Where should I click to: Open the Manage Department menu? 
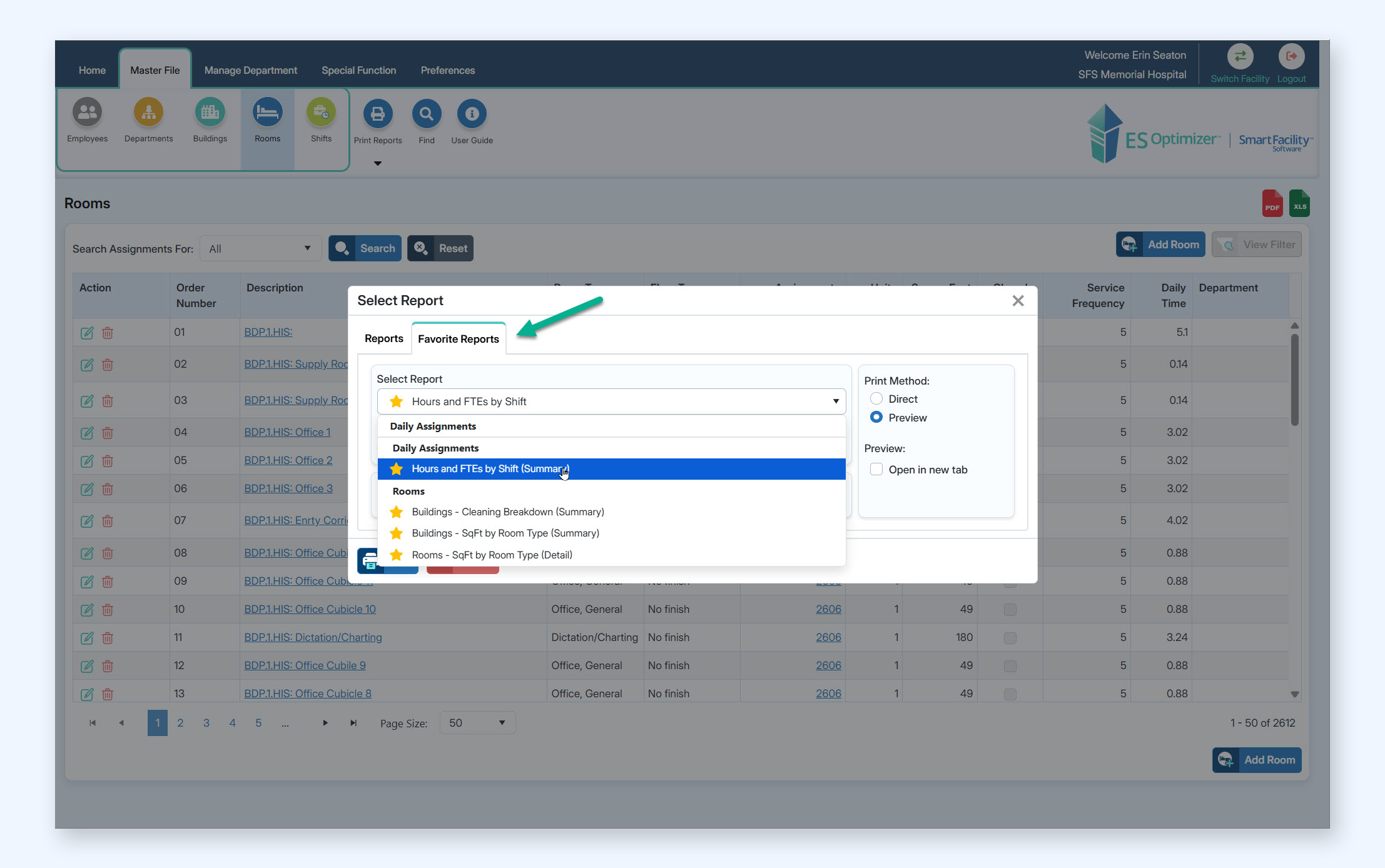[250, 70]
